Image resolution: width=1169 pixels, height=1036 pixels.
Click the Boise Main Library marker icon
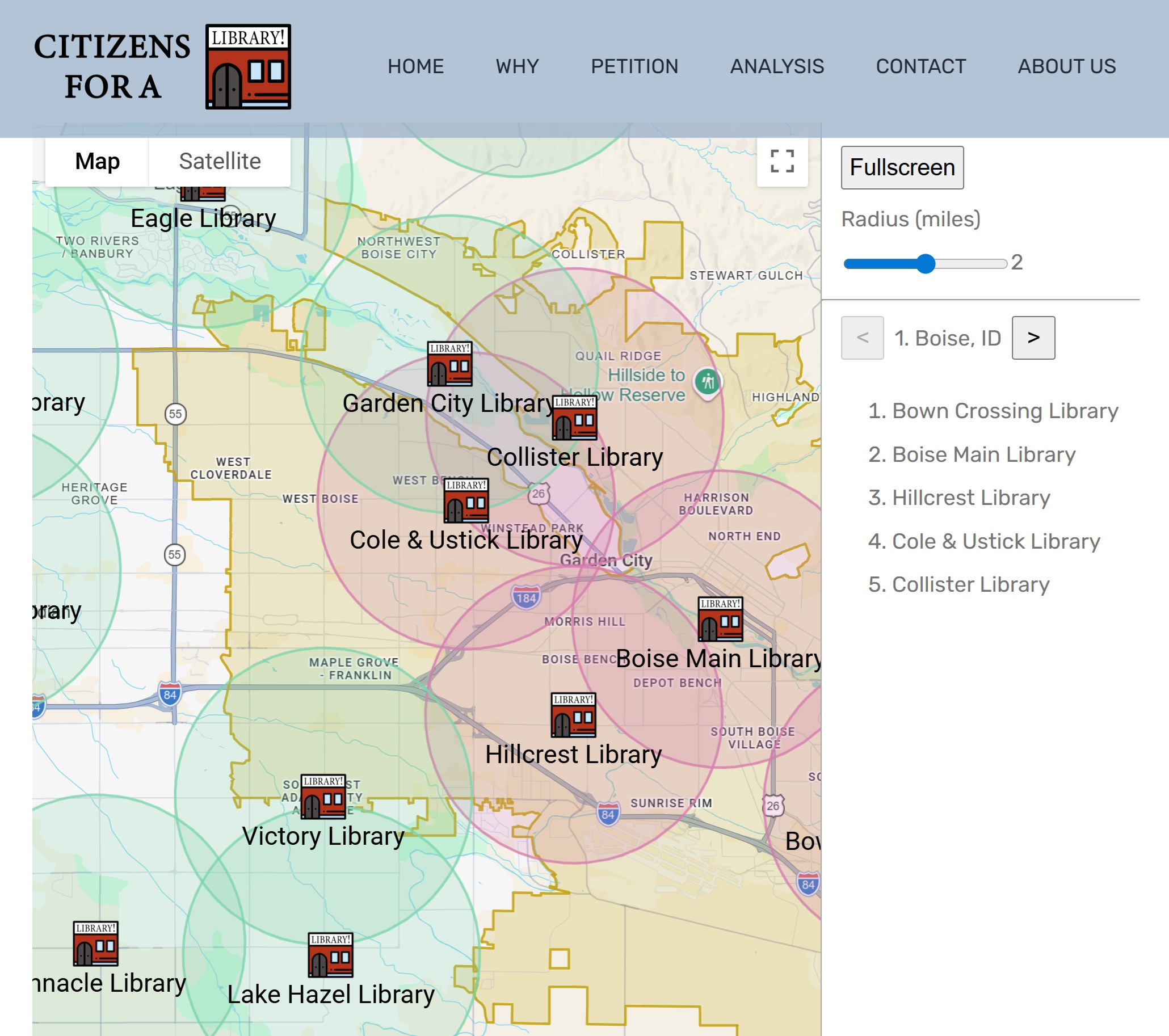click(x=720, y=619)
